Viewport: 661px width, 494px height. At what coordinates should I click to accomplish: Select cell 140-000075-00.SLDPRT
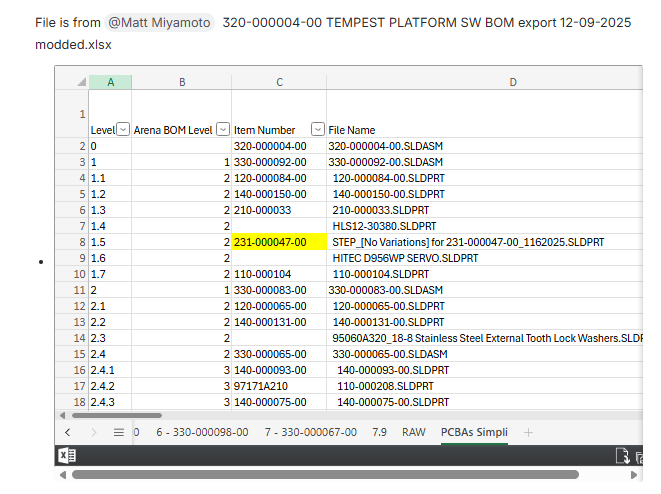point(485,403)
